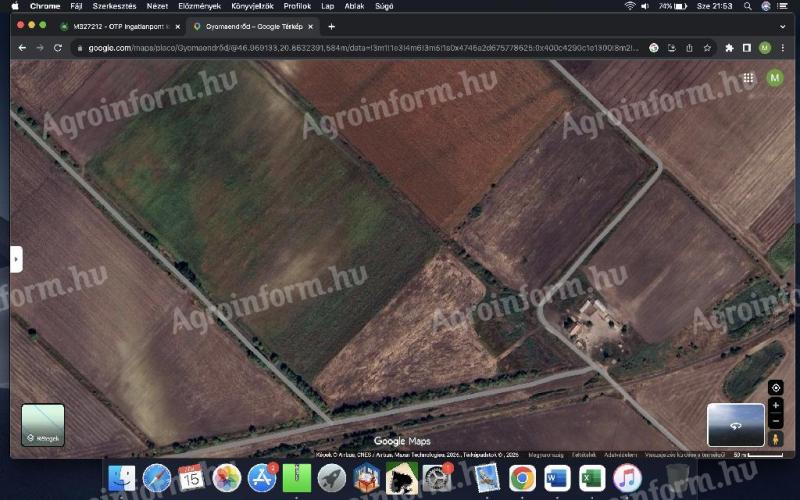Open the Előzmények menu

coord(198,6)
